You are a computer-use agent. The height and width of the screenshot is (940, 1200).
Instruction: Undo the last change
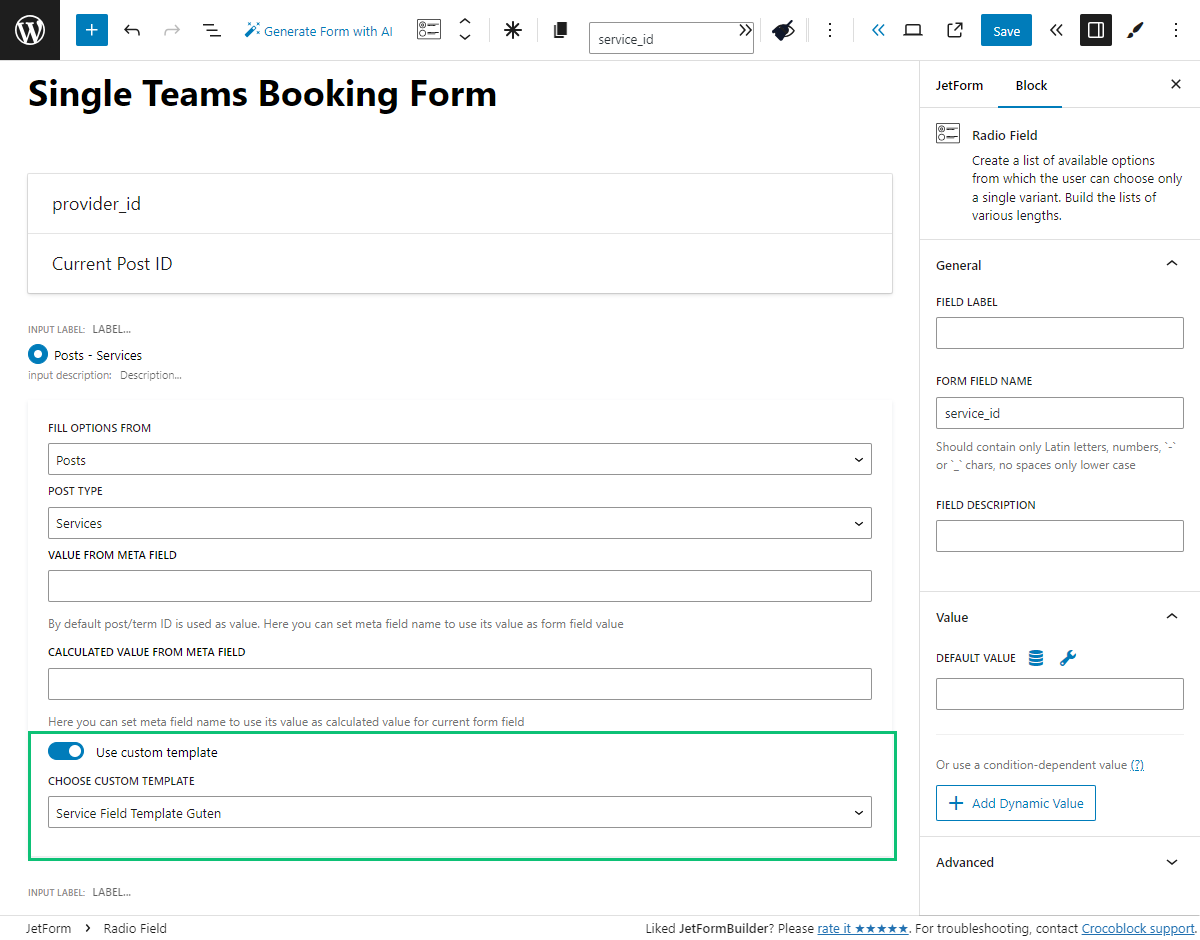pos(132,29)
